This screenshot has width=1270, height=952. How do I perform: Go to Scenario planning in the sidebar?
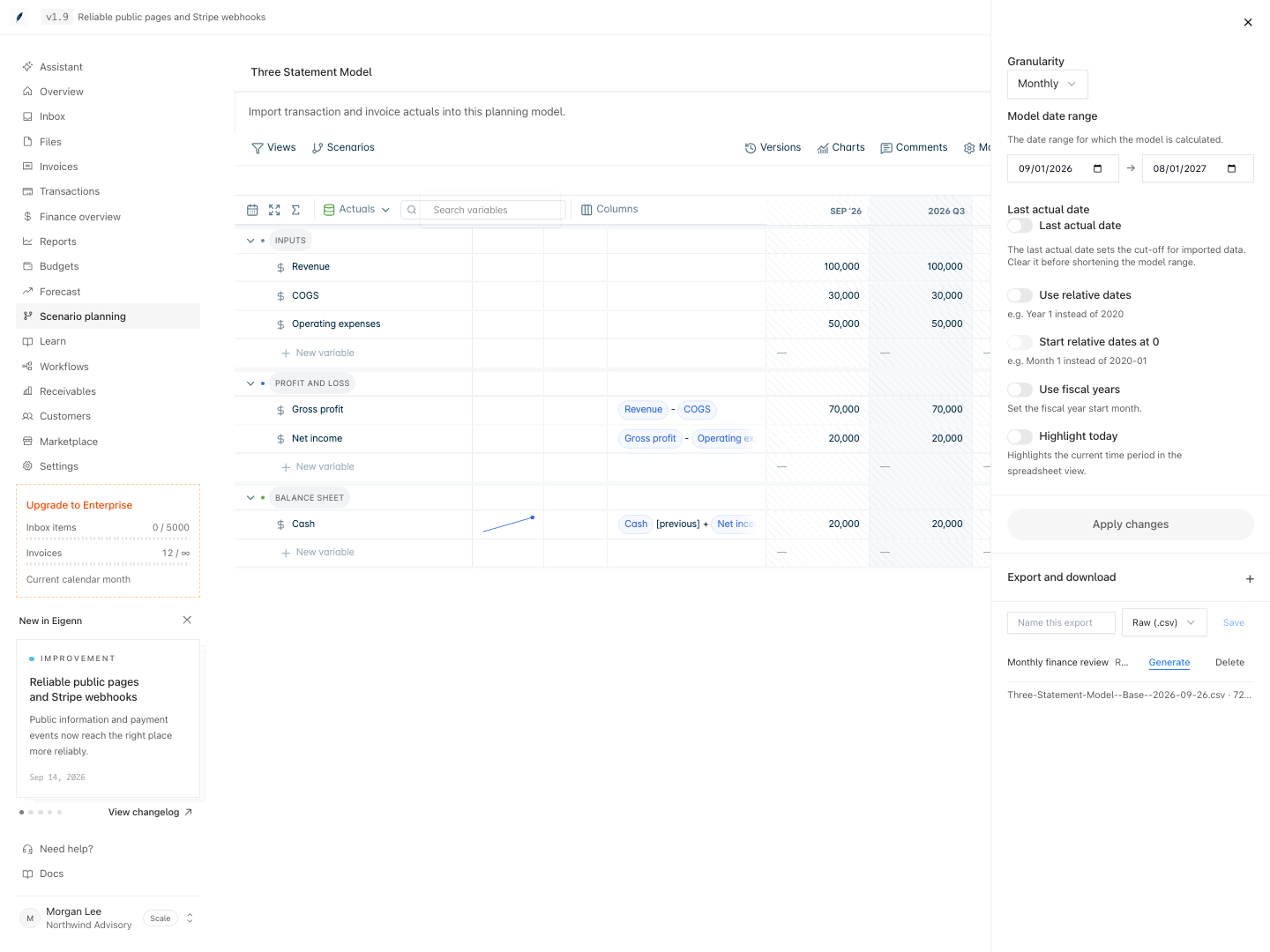click(x=108, y=316)
